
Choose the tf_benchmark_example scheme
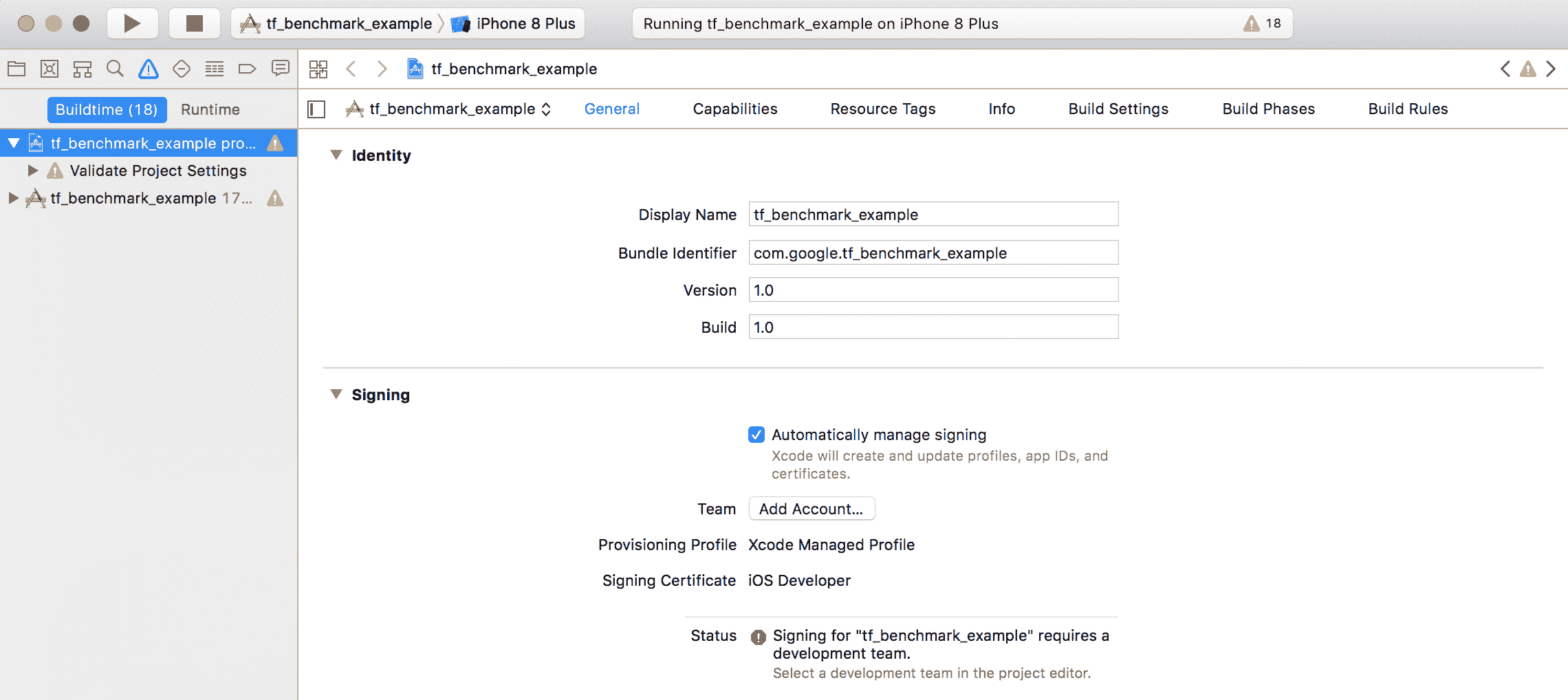coord(337,23)
